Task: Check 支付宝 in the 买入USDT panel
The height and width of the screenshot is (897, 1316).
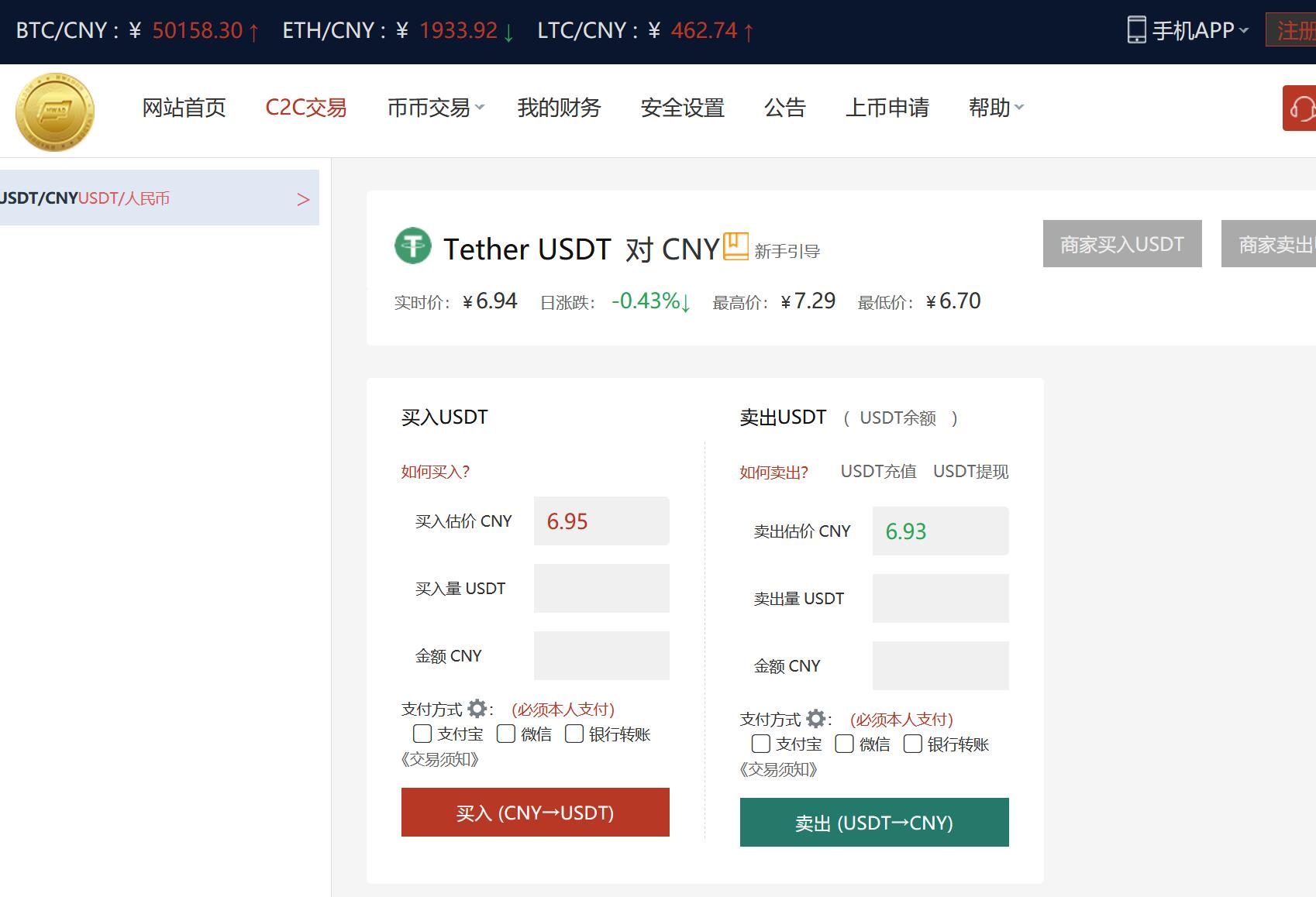Action: [422, 734]
